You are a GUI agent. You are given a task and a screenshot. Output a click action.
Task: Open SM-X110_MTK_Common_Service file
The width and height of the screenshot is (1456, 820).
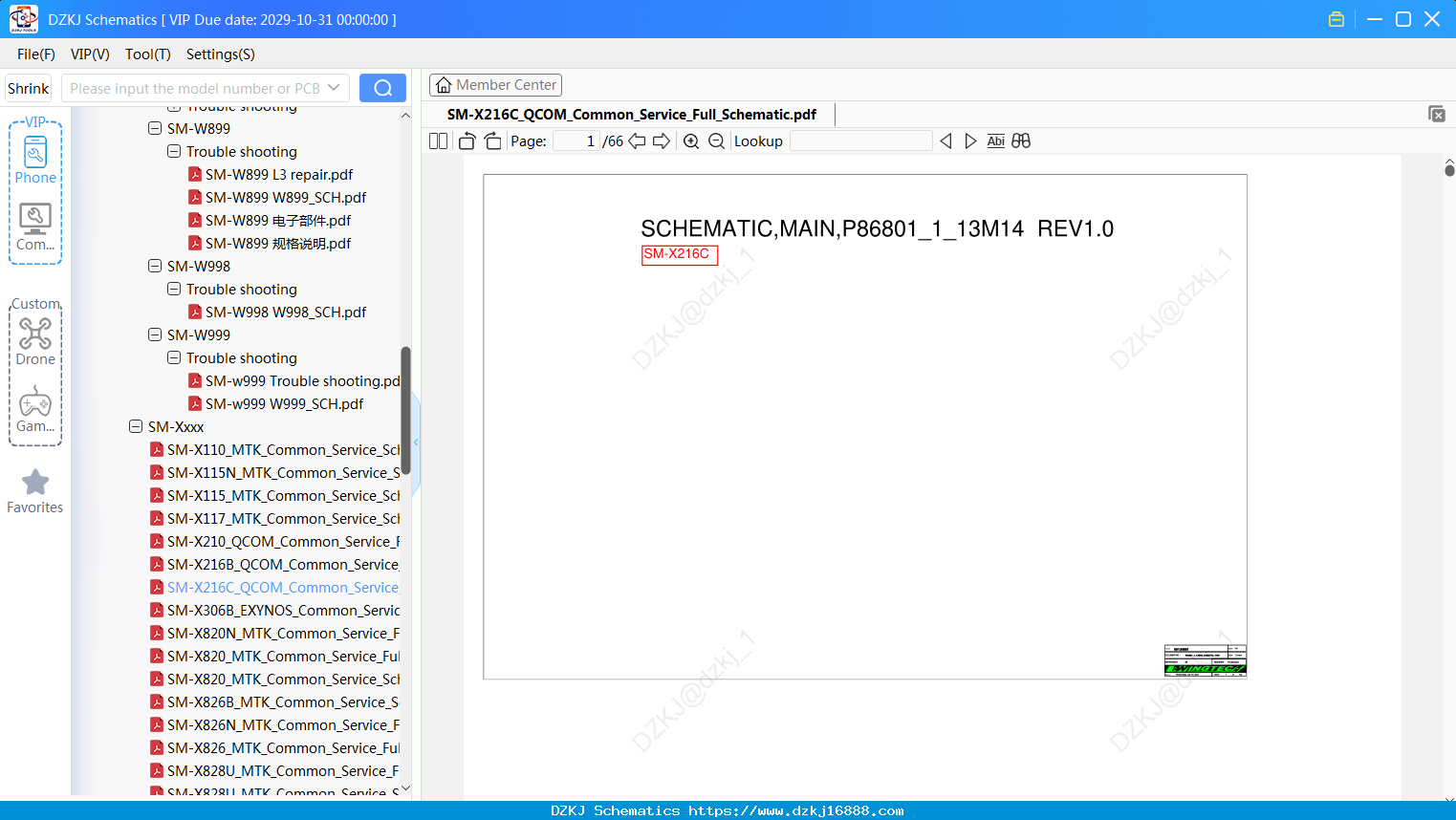(x=275, y=449)
